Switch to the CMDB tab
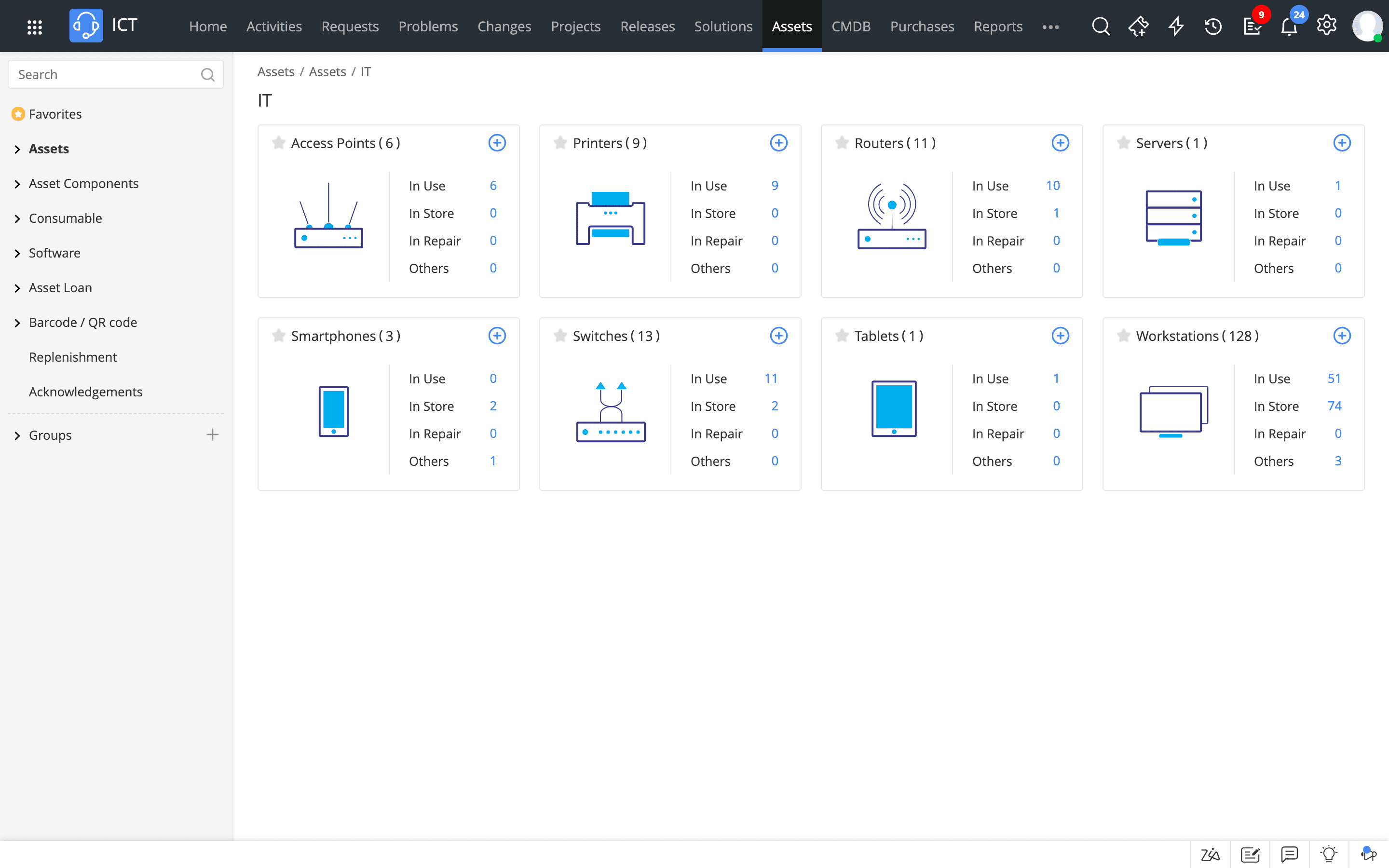Screen dimensions: 1389x868 (851, 27)
